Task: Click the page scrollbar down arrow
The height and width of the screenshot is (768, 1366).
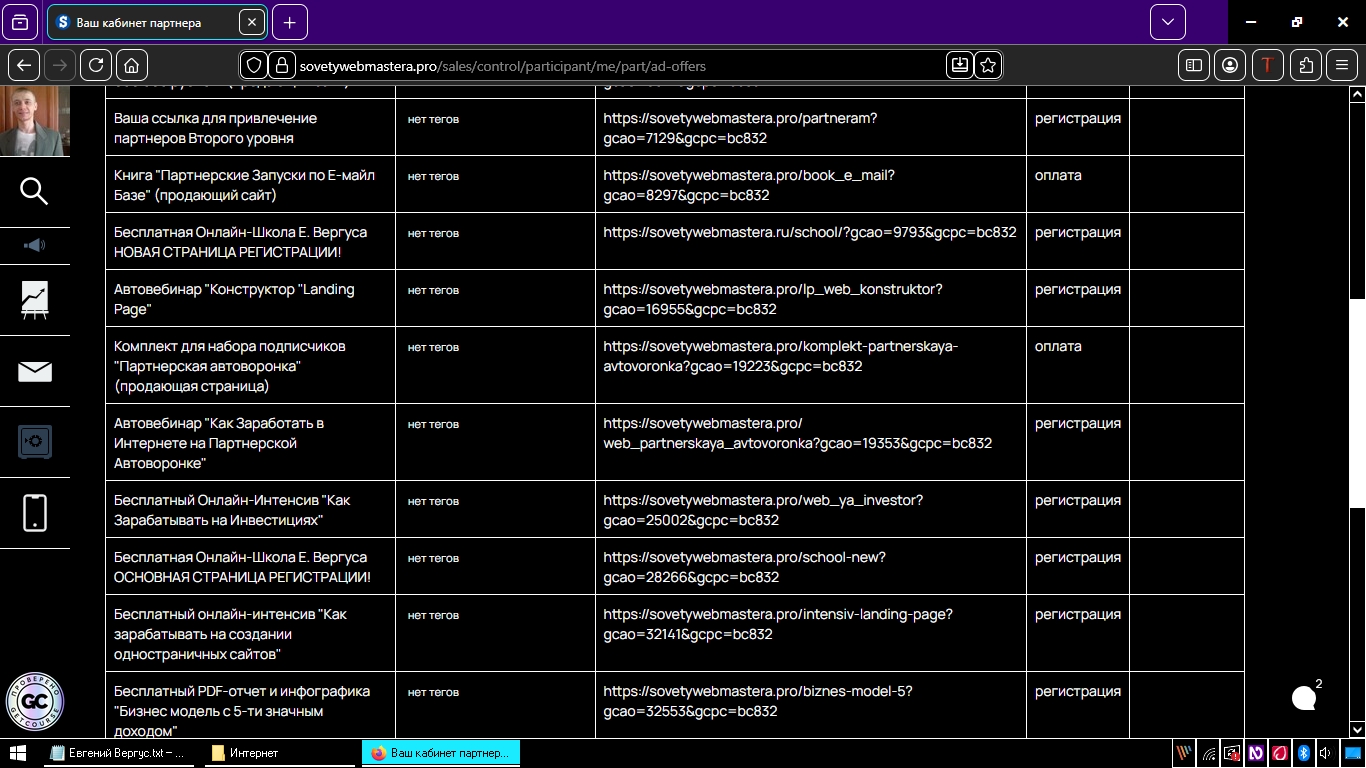Action: point(1357,729)
